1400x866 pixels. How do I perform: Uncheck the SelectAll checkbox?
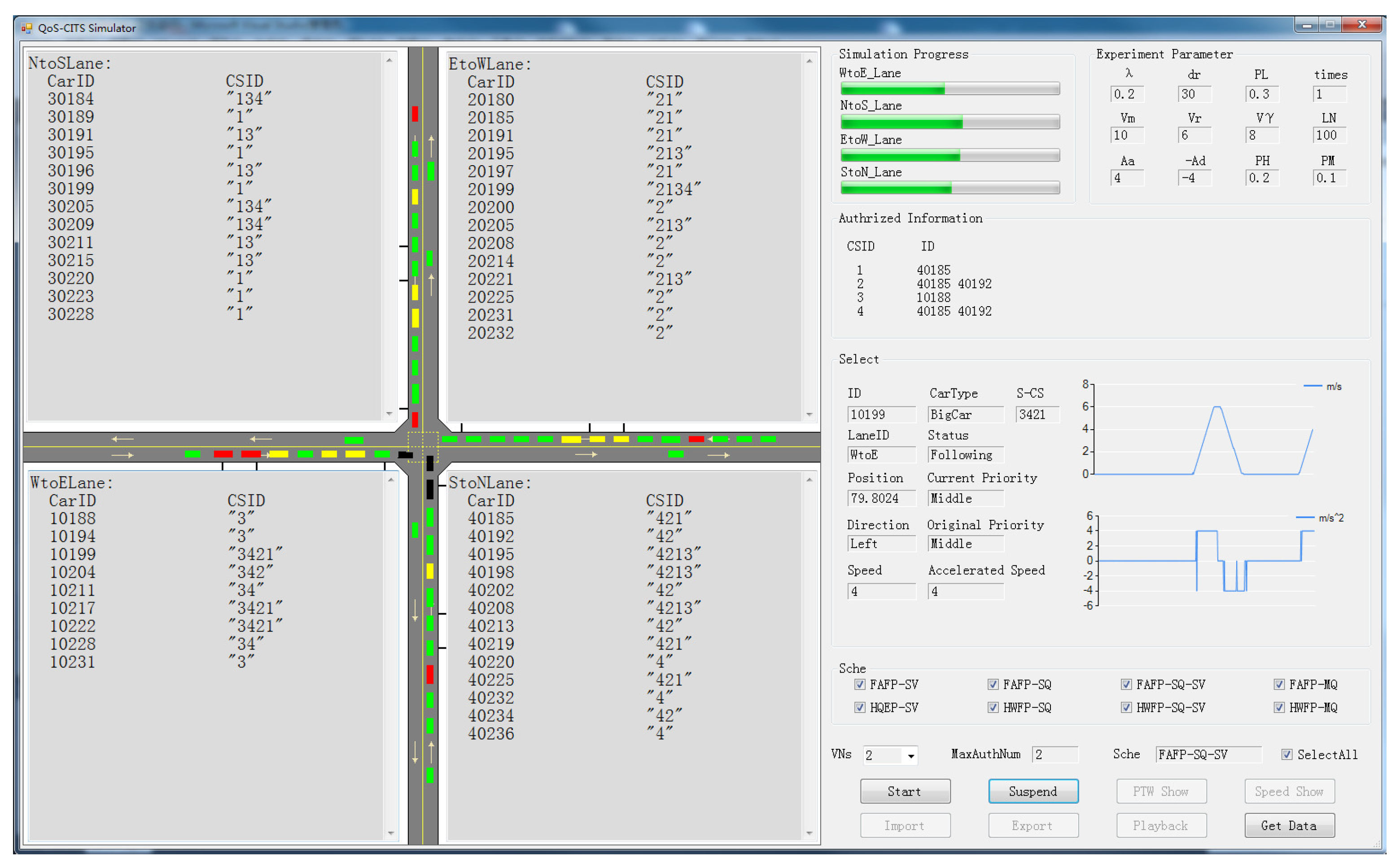pyautogui.click(x=1286, y=754)
